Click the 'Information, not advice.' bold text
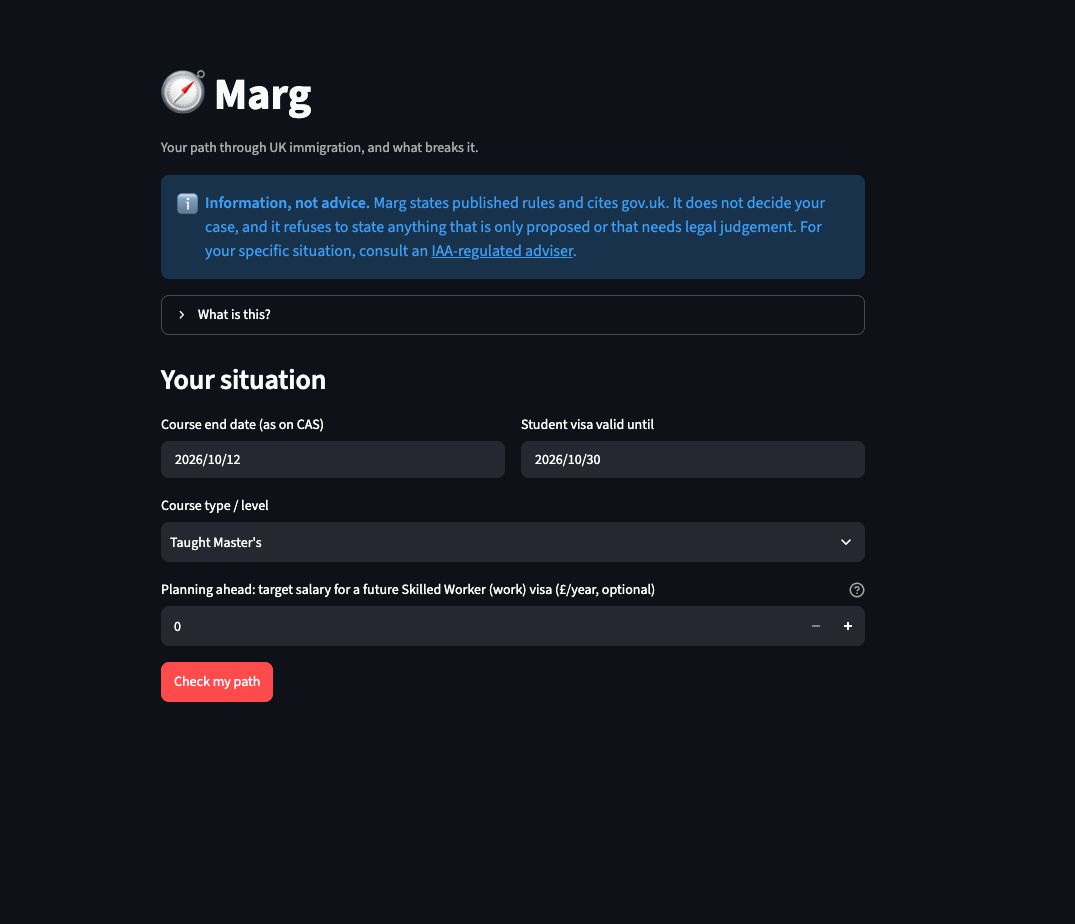The height and width of the screenshot is (924, 1075). tap(287, 203)
